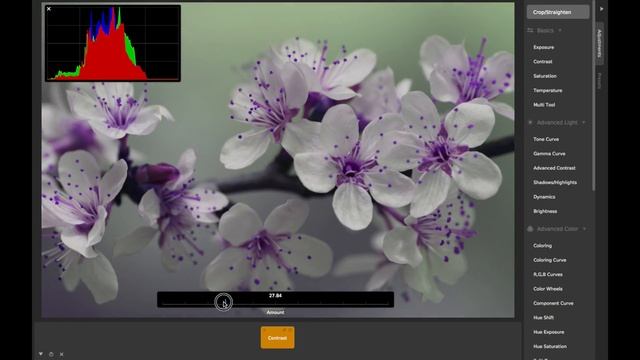640x360 pixels.
Task: Click the down-arrow icon at bottom left
Action: pyautogui.click(x=41, y=354)
